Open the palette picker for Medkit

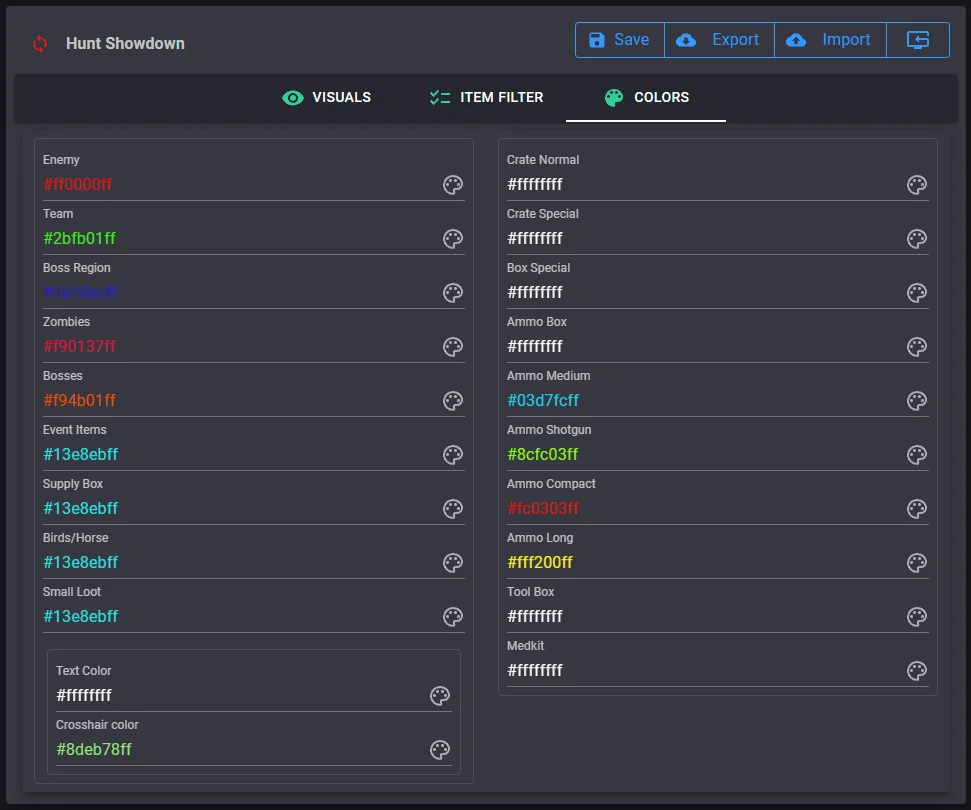917,670
